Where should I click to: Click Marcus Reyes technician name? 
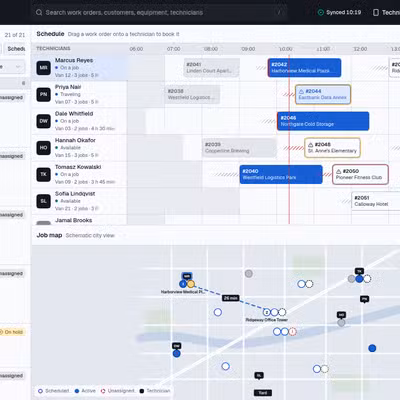click(74, 60)
